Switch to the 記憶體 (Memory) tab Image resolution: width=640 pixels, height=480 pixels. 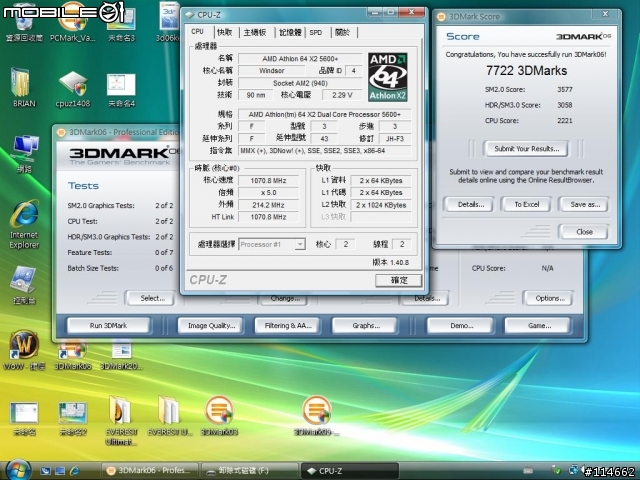(x=290, y=32)
